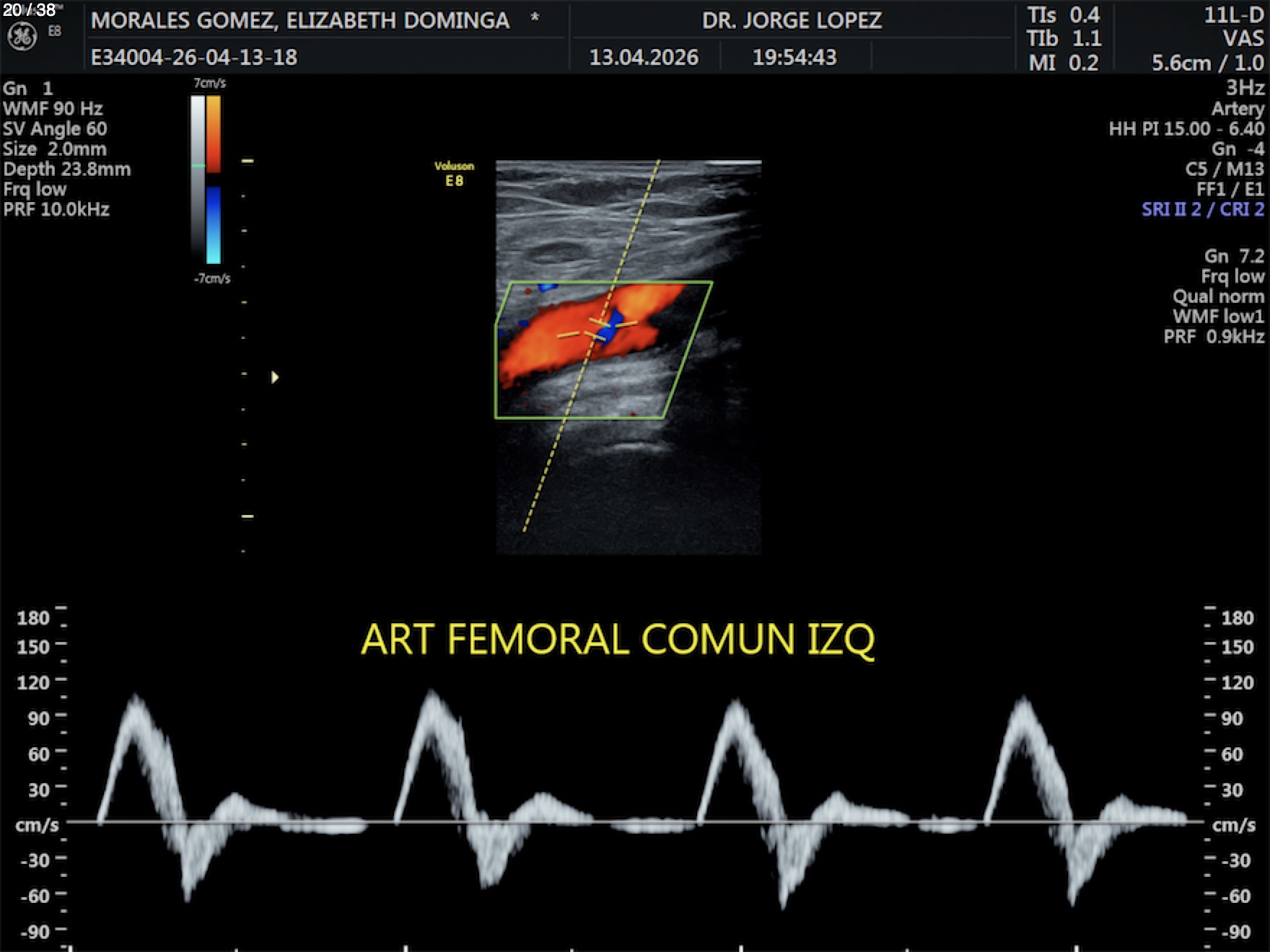1270x952 pixels.
Task: Click the 11L-D probe label
Action: (1233, 15)
